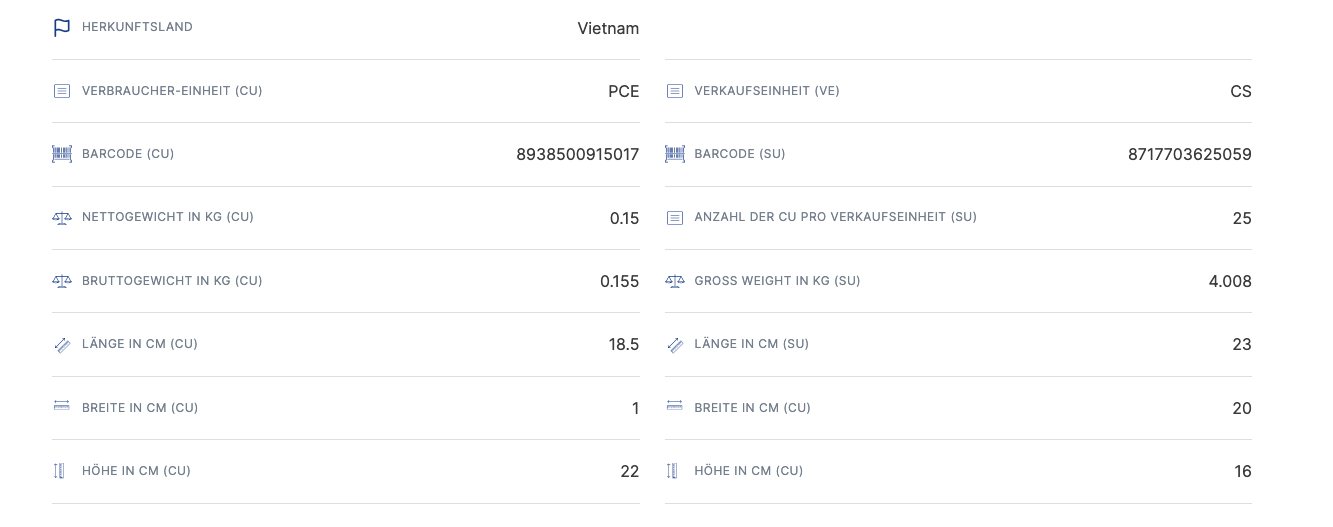
Task: Select the width icon for left Breite in CM
Action: pos(62,407)
